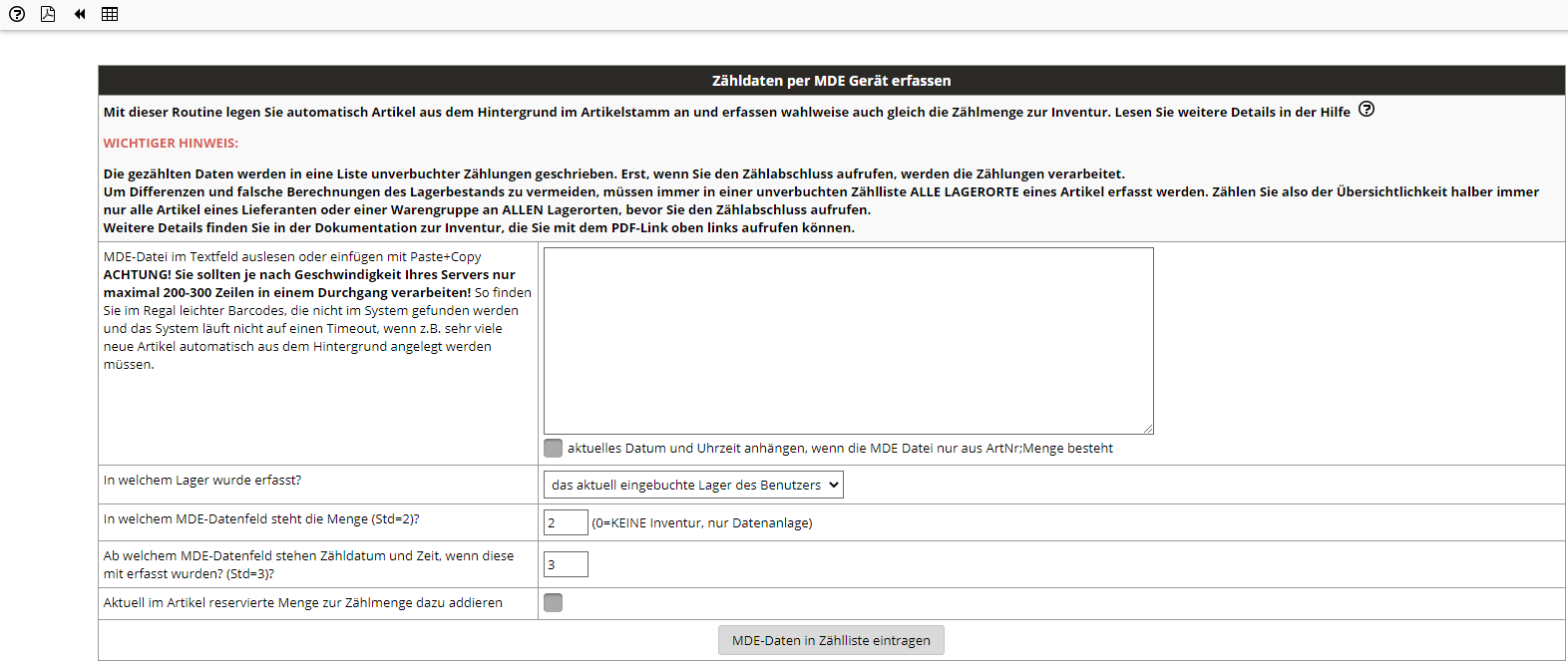This screenshot has height=666, width=1568.
Task: Open the help icon in top toolbar
Action: tap(17, 14)
